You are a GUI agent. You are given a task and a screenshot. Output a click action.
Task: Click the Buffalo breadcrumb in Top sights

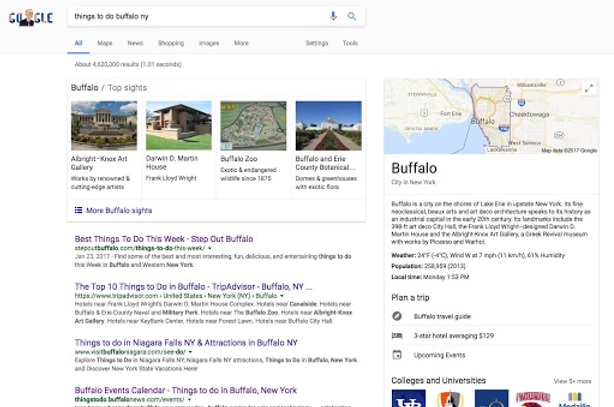(x=85, y=87)
